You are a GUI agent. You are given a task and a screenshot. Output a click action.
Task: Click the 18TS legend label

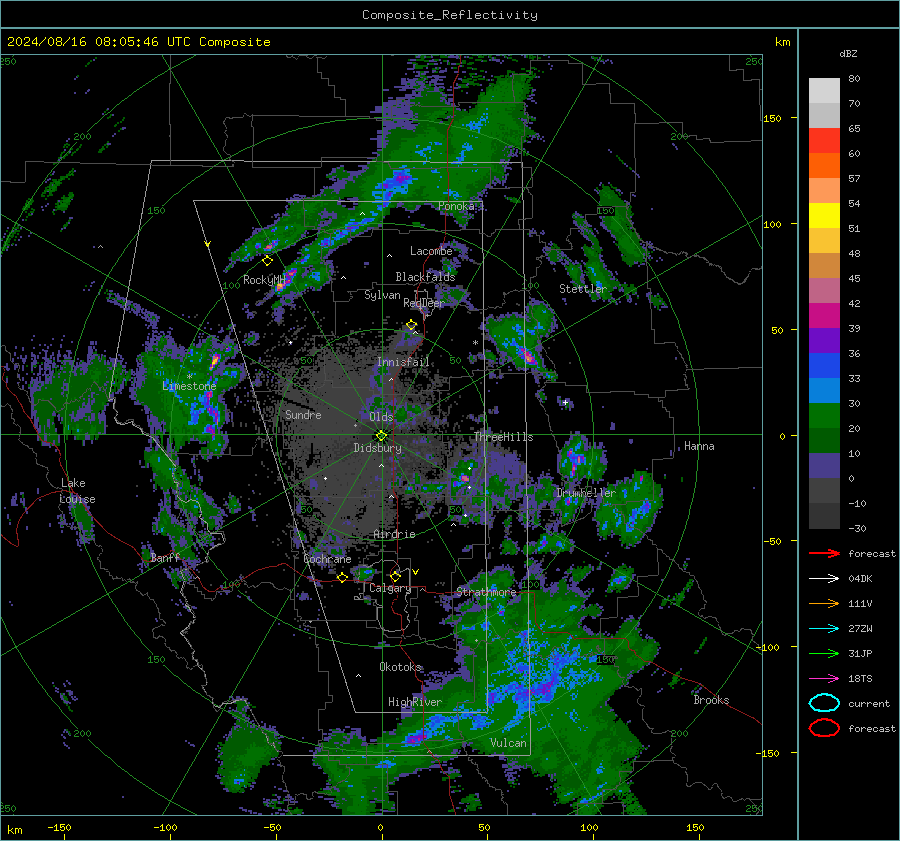(x=860, y=679)
